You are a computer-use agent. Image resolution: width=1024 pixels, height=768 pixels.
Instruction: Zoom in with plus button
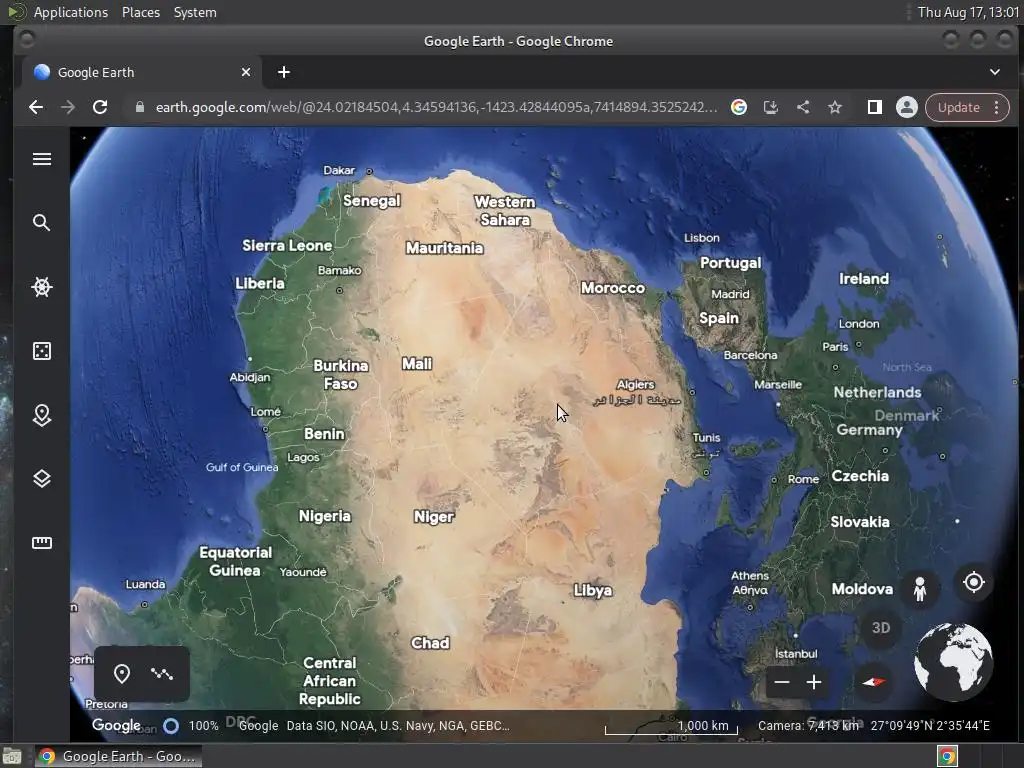click(x=814, y=682)
